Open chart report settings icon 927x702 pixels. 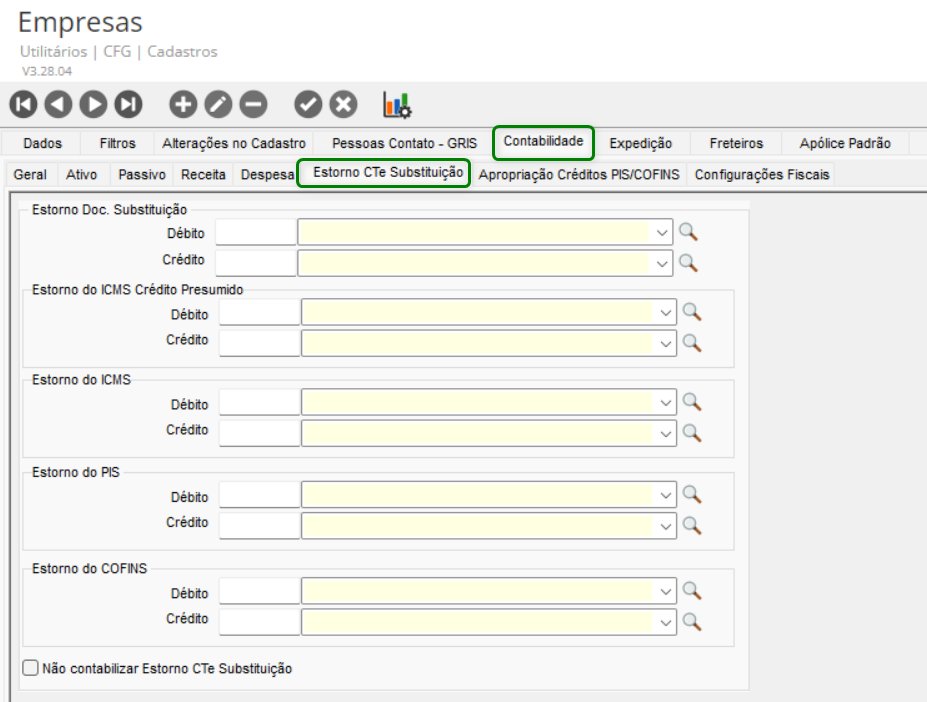click(397, 104)
